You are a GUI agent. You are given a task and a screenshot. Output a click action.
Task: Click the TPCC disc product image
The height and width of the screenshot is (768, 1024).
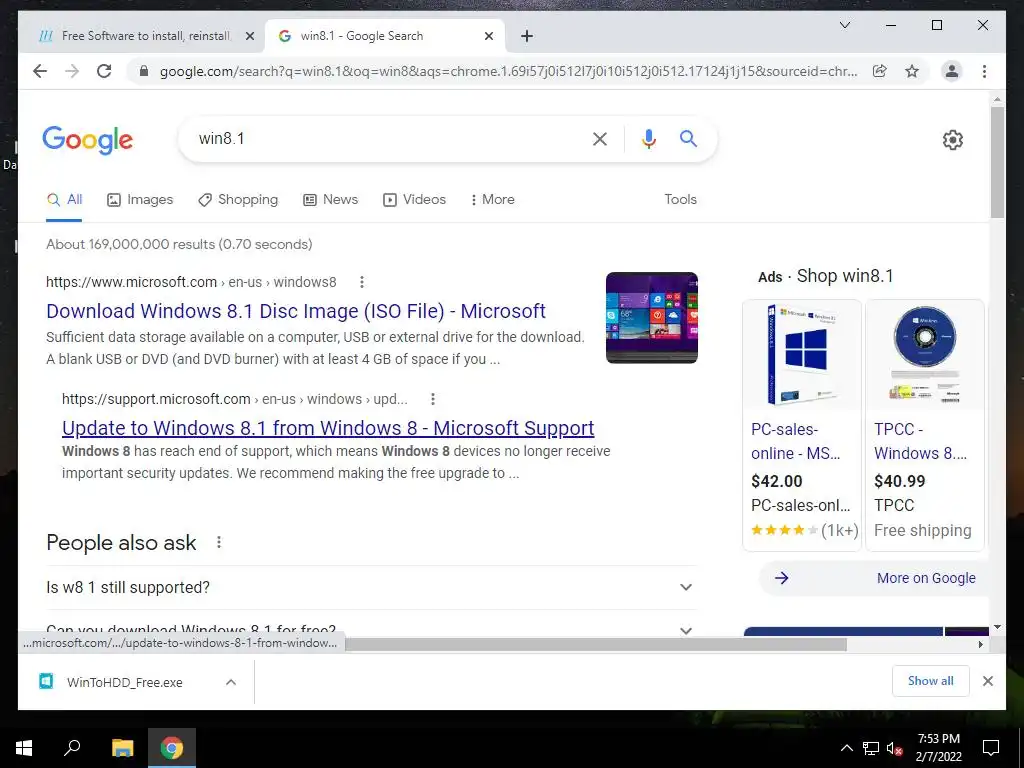click(x=925, y=356)
